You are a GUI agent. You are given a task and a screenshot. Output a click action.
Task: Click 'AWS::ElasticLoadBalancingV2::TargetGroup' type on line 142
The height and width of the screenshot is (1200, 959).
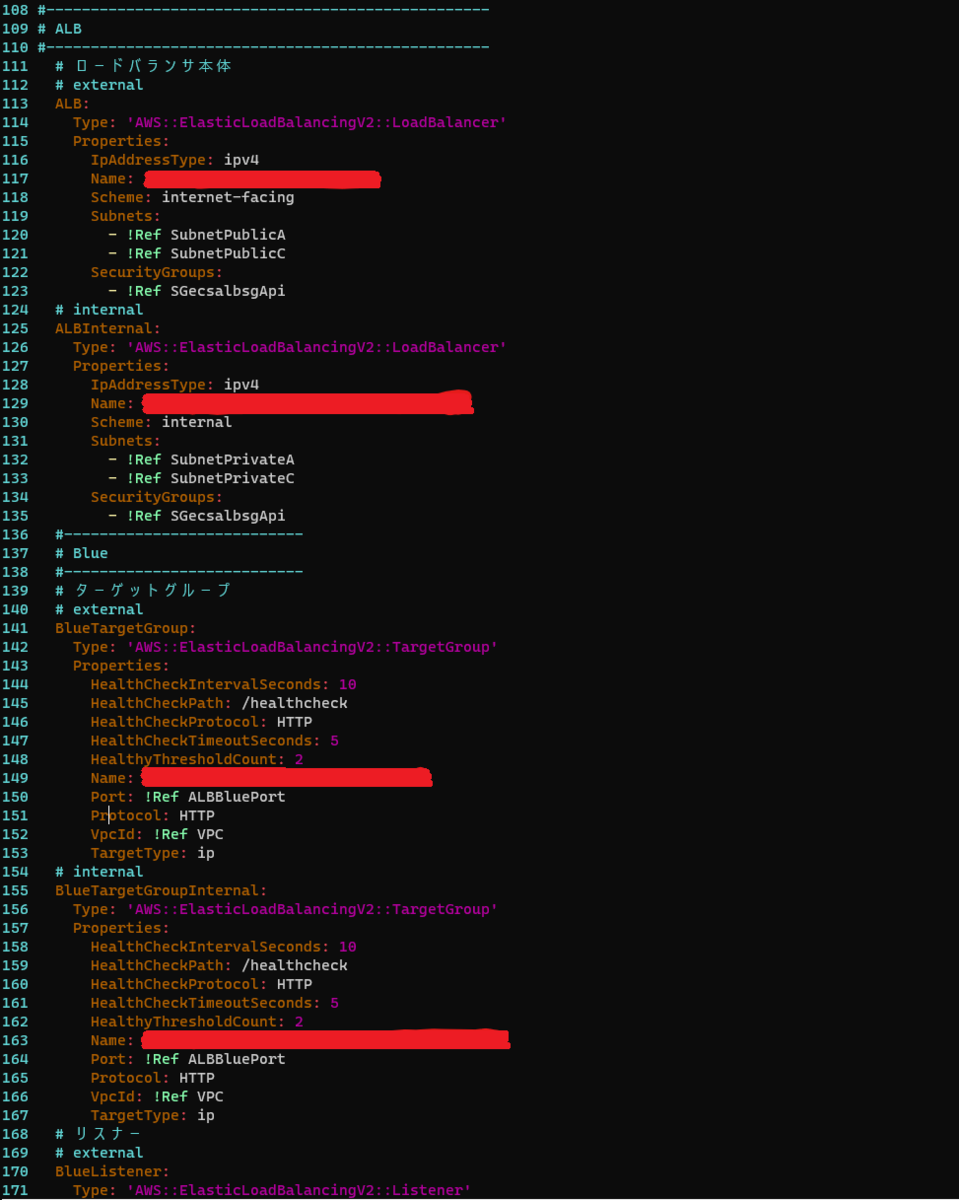(x=312, y=647)
